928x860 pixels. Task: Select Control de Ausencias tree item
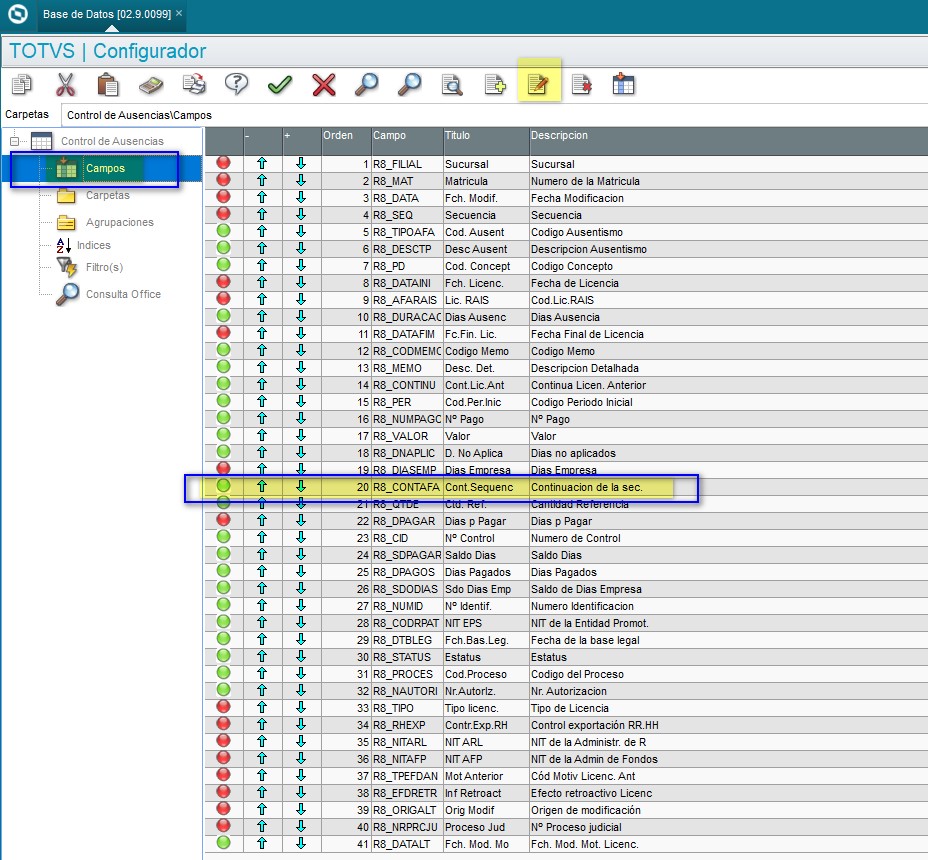pos(112,141)
